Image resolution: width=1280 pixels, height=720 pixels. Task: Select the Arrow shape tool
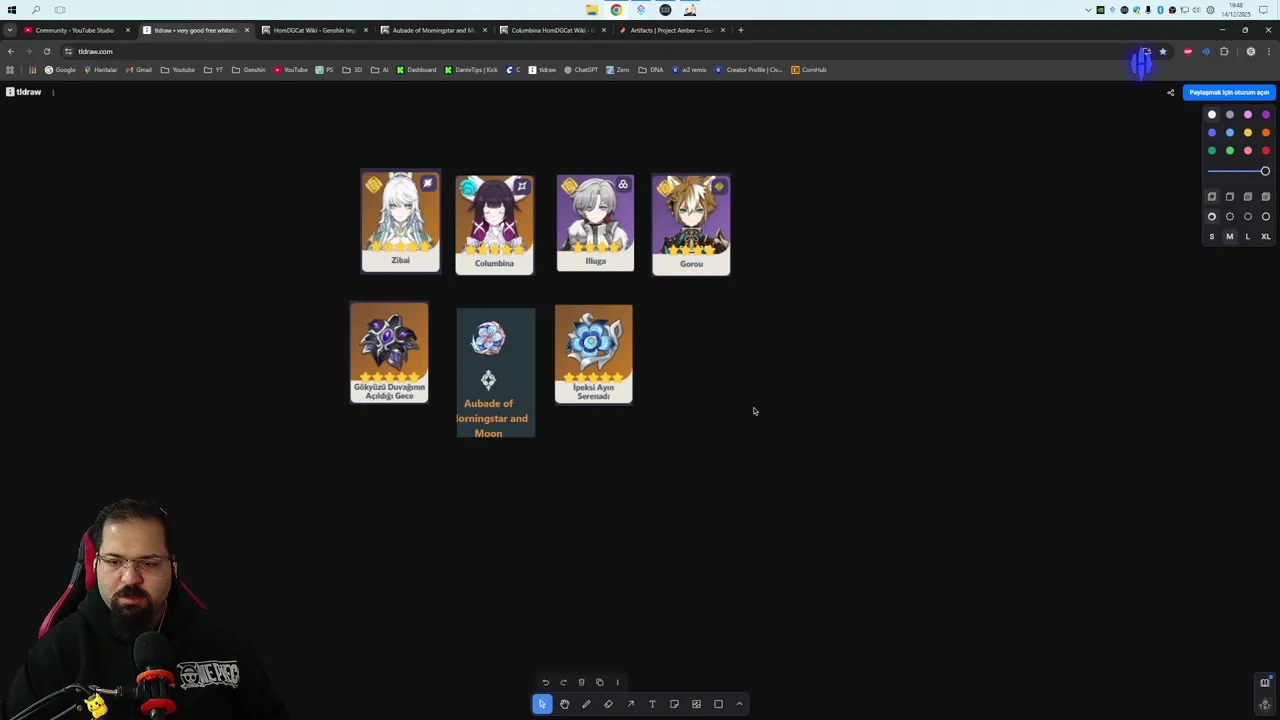click(x=630, y=704)
